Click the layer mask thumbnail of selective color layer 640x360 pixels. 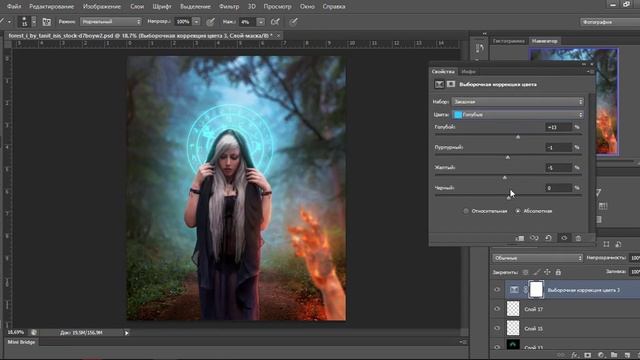click(x=536, y=289)
